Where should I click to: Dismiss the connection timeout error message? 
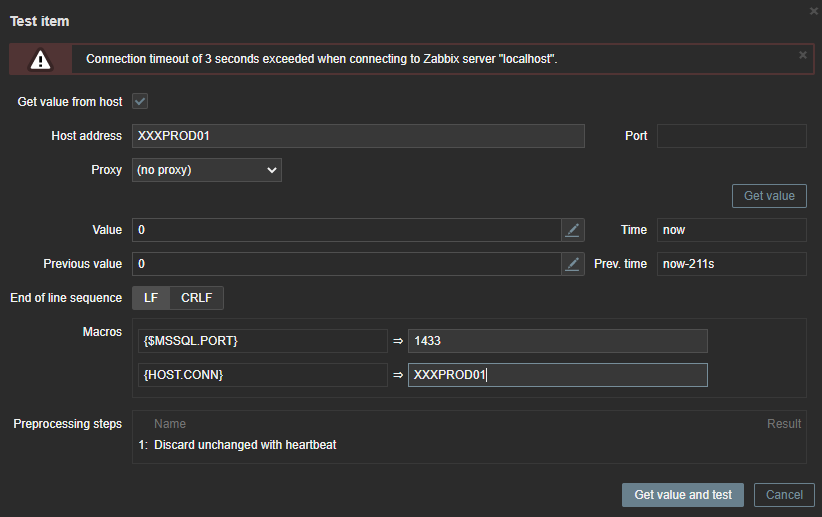(802, 55)
